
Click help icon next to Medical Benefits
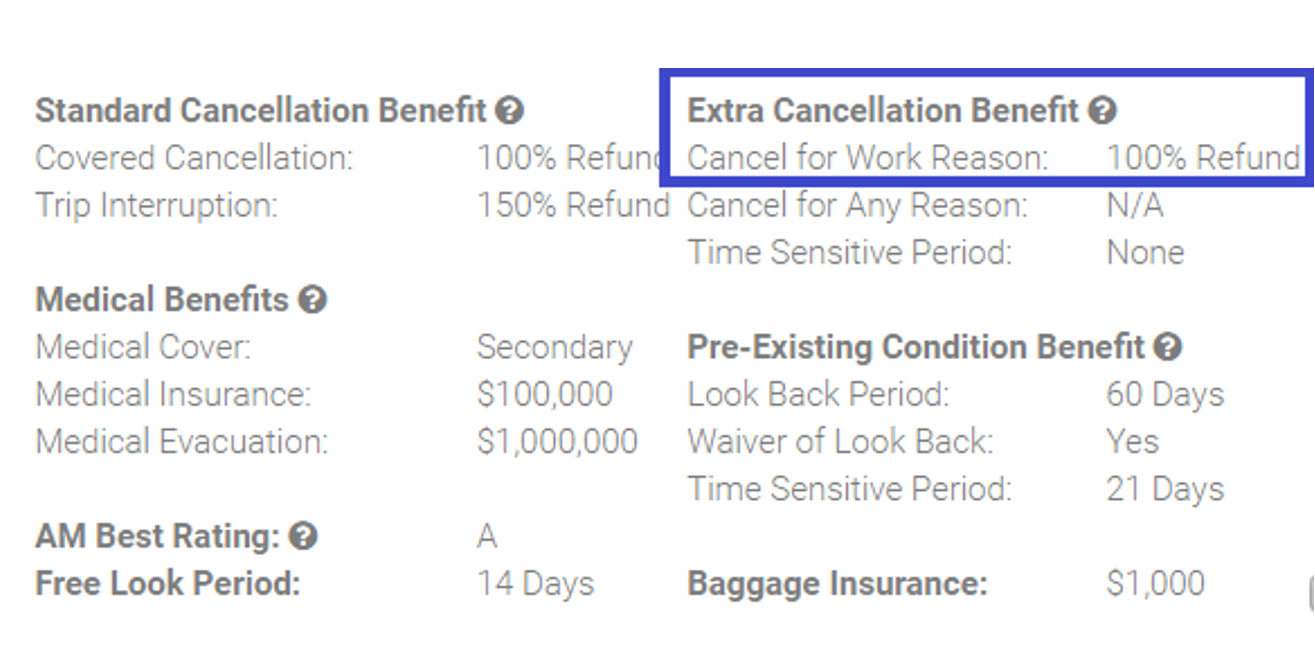click(x=313, y=299)
